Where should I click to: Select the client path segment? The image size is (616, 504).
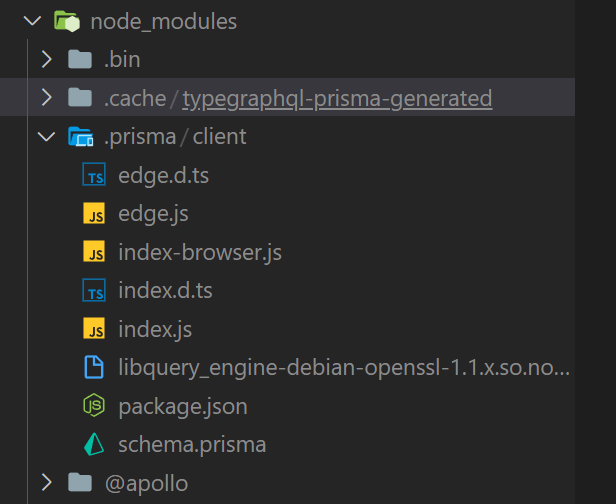coord(219,136)
